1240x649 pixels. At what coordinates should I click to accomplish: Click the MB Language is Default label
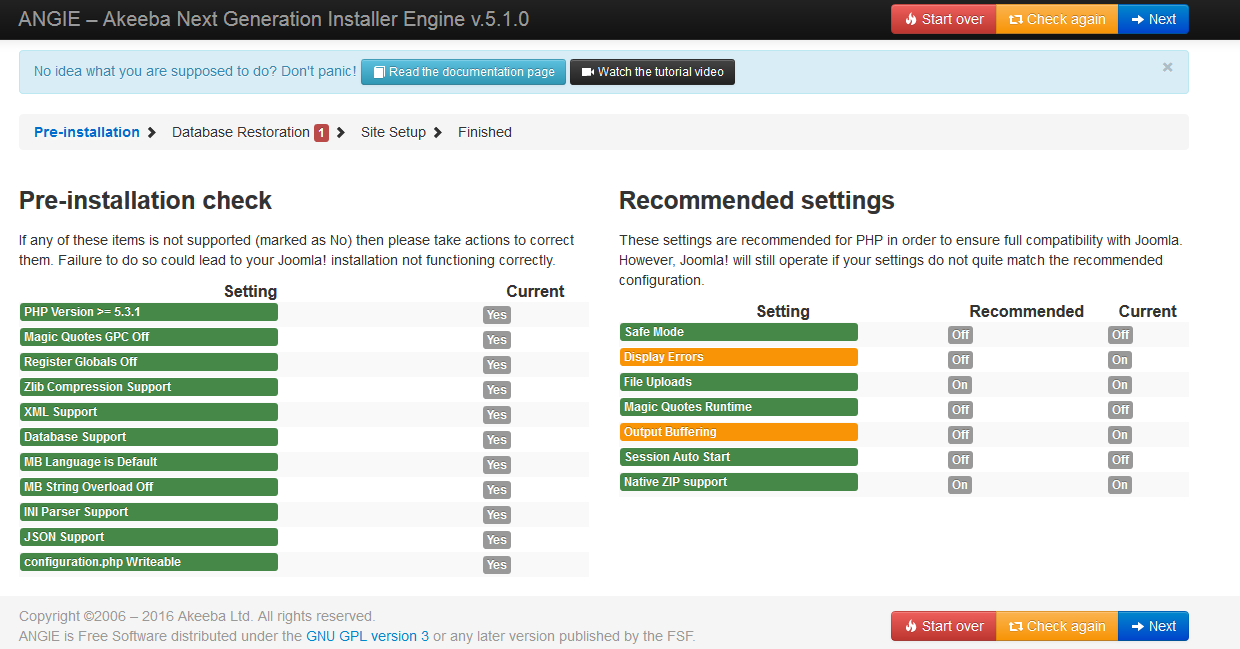point(149,462)
